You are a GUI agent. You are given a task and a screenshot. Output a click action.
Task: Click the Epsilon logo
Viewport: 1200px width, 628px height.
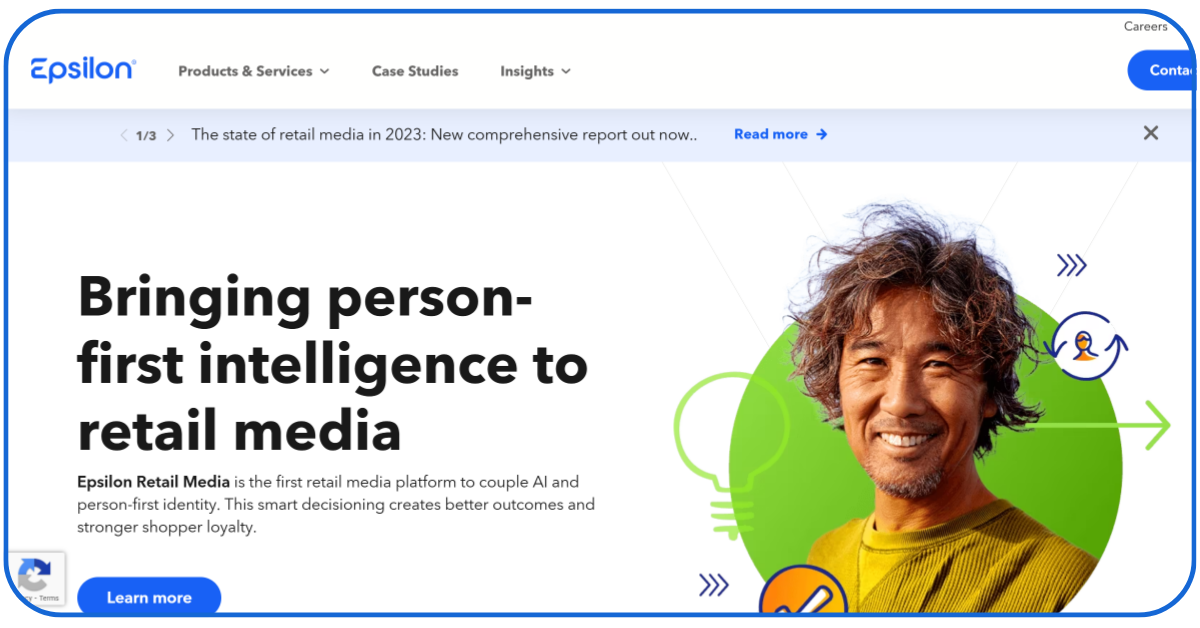83,70
